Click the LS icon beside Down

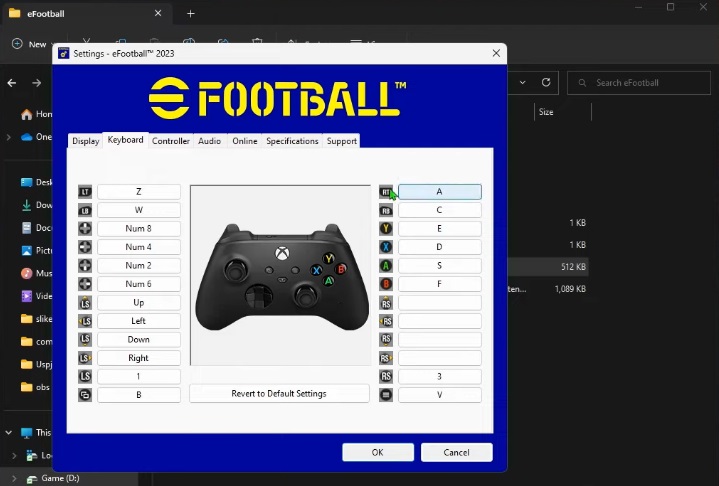85,339
